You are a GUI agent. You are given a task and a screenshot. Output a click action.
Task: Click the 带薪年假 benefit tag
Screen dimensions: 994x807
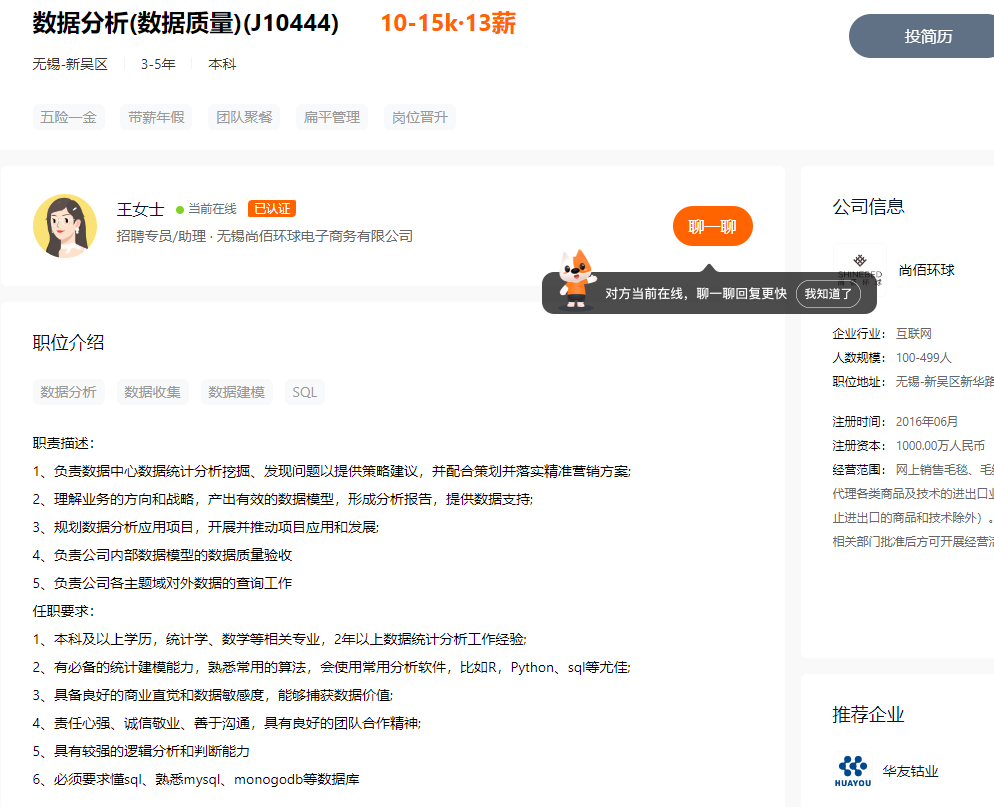coord(156,117)
